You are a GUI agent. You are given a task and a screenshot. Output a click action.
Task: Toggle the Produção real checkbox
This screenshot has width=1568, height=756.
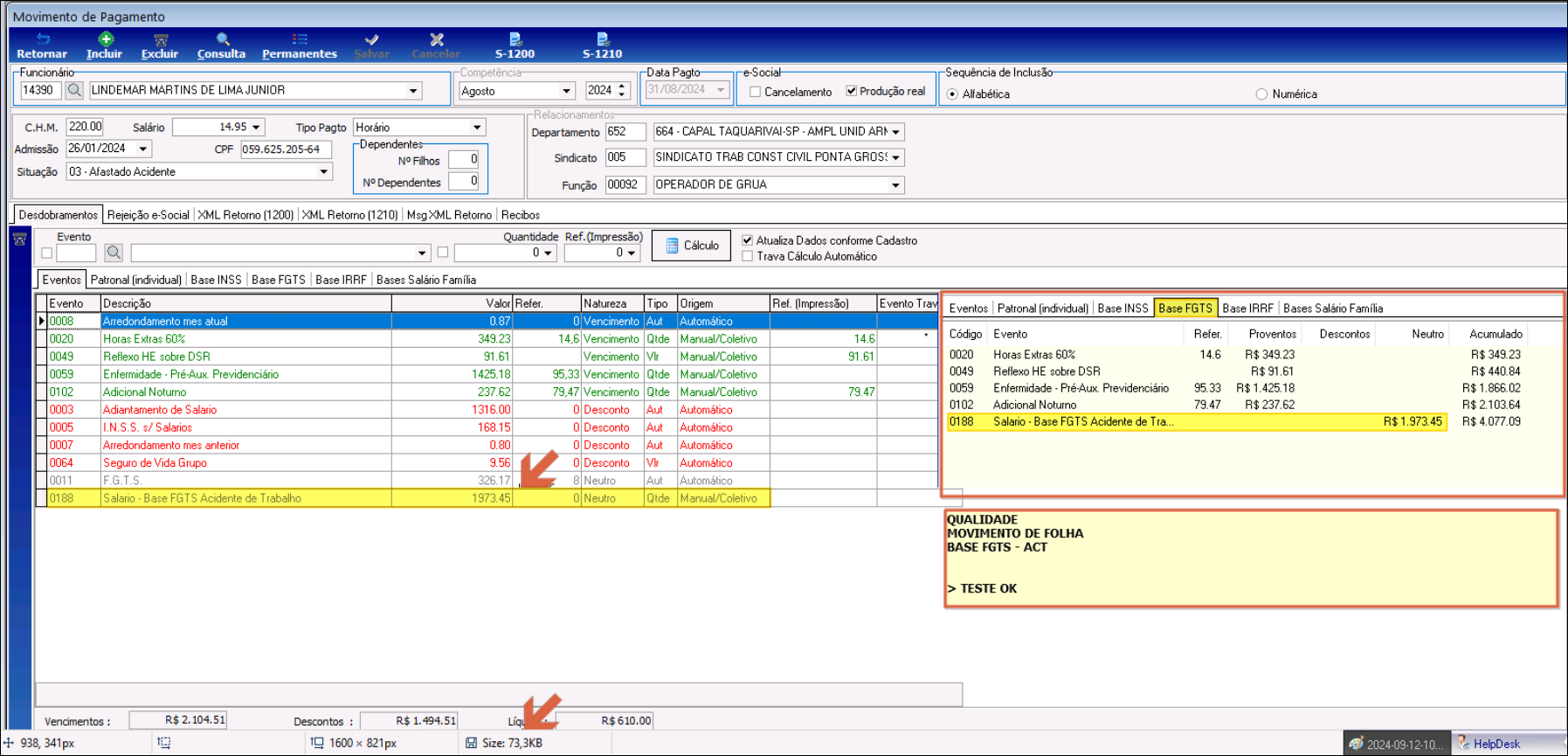(x=852, y=91)
